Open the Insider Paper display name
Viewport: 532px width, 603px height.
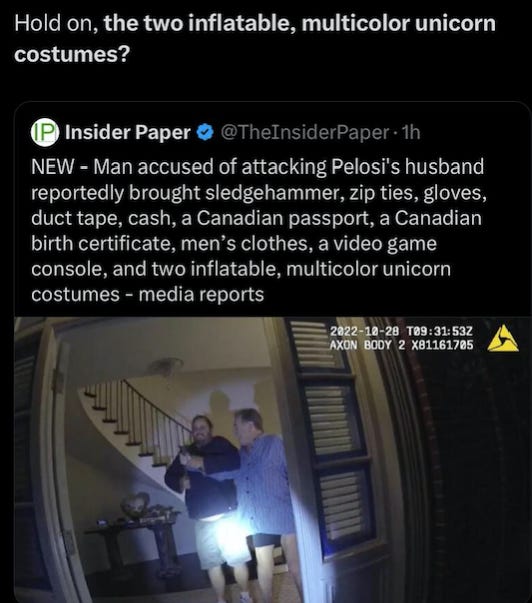pos(128,133)
